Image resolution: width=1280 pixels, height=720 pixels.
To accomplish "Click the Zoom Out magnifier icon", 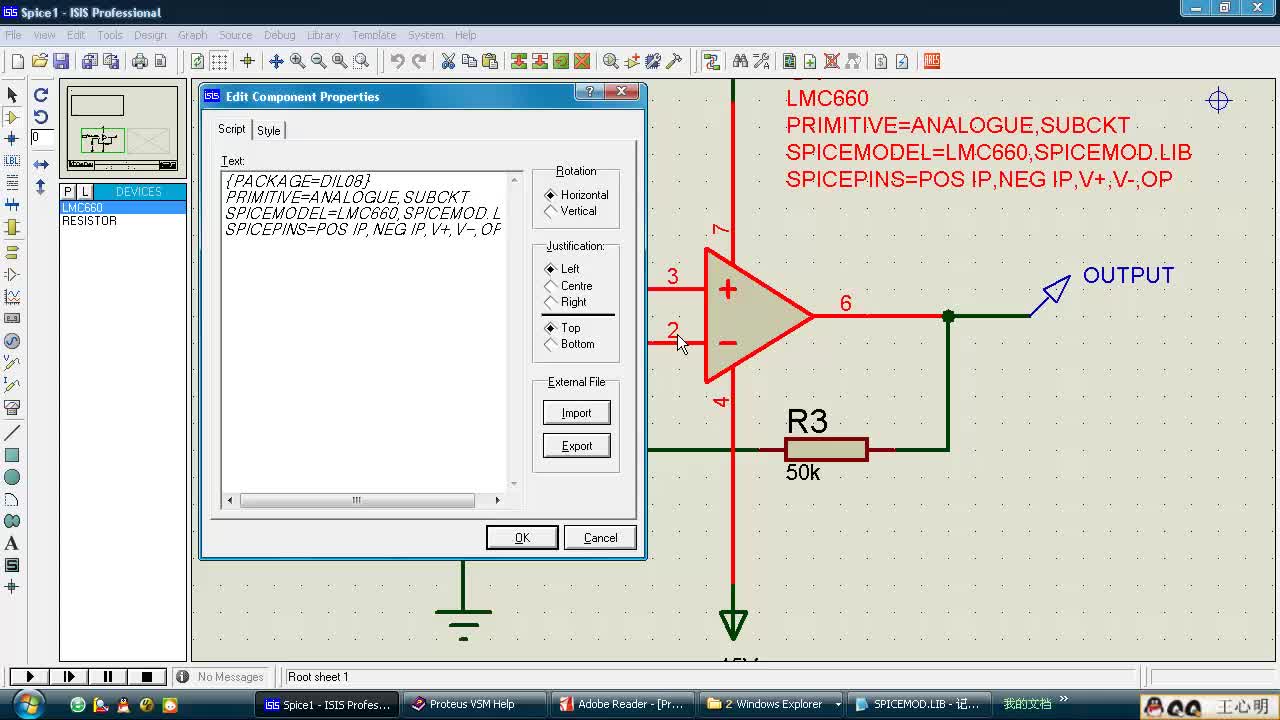I will pyautogui.click(x=318, y=61).
